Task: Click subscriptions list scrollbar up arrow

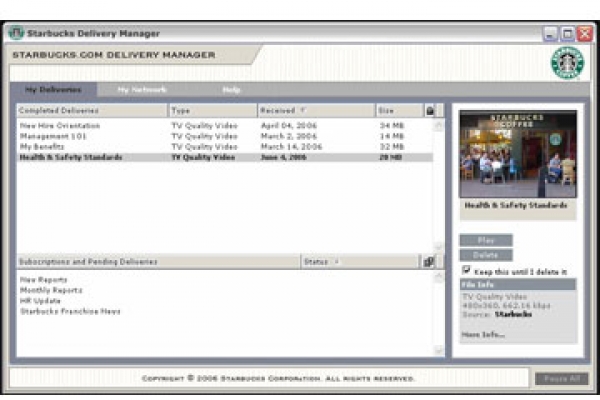Action: [439, 276]
